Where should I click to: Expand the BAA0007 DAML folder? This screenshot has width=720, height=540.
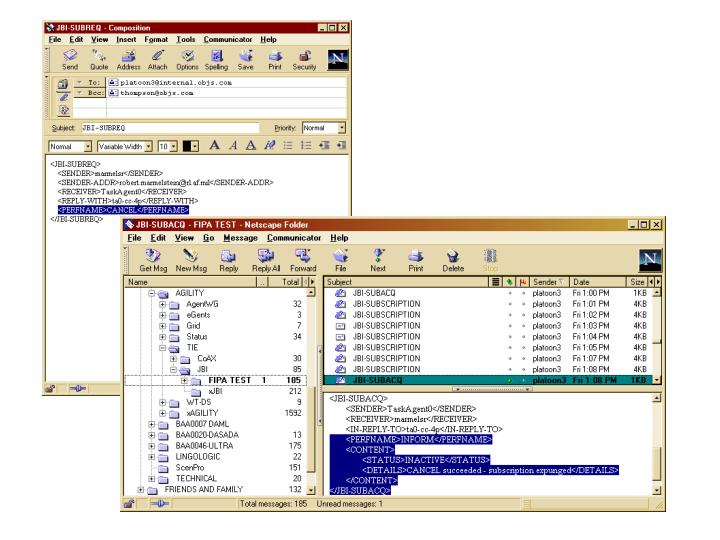point(152,424)
